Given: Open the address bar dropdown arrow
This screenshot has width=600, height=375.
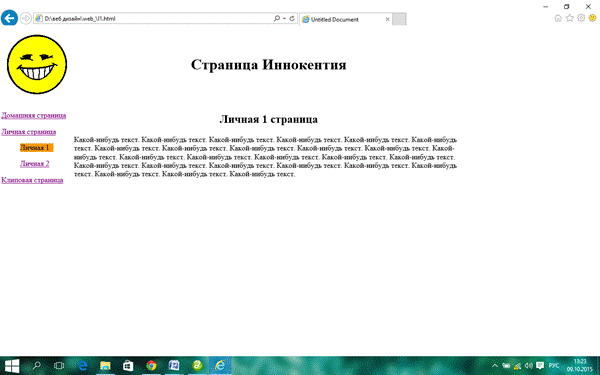Looking at the screenshot, I should point(284,18).
